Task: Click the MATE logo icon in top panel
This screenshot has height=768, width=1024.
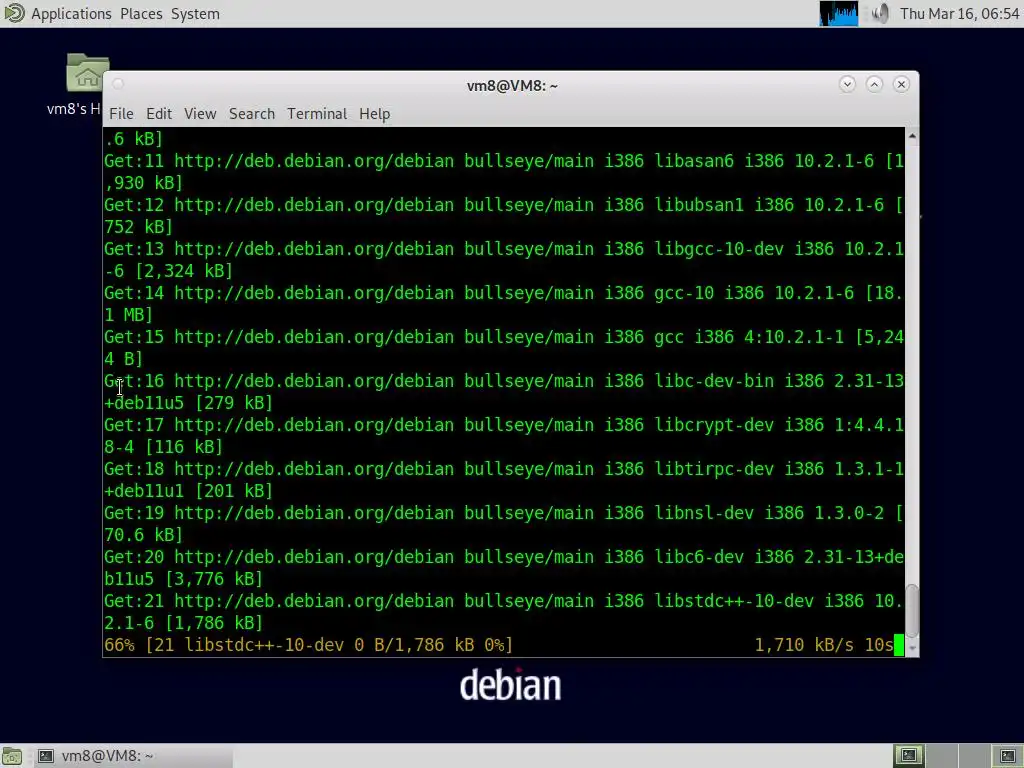Action: click(14, 13)
